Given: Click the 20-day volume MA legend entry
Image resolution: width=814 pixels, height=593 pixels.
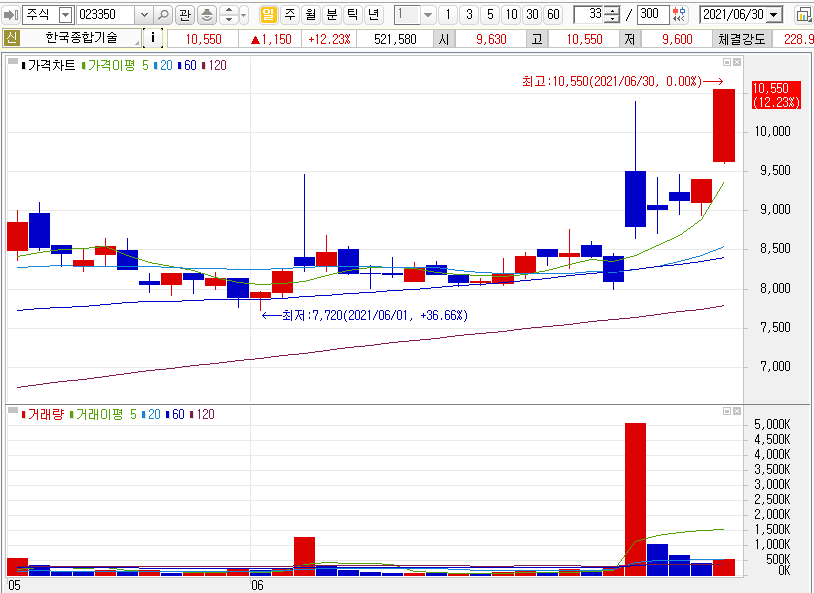Looking at the screenshot, I should (153, 414).
